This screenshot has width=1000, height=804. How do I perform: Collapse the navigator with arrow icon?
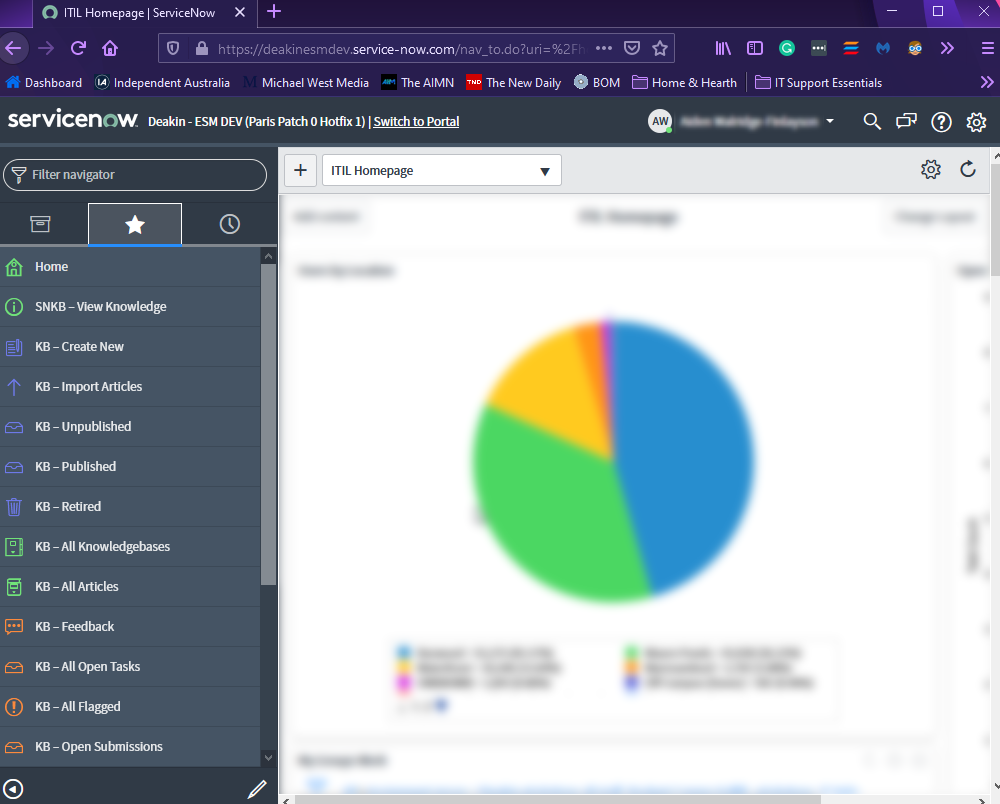click(13, 789)
